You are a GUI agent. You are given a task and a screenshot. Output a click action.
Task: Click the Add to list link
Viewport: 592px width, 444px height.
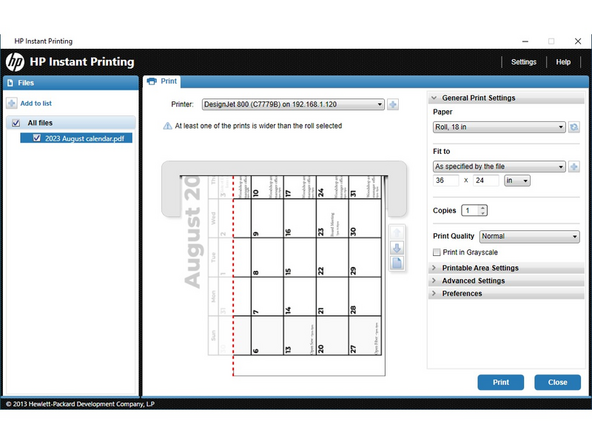[x=36, y=103]
